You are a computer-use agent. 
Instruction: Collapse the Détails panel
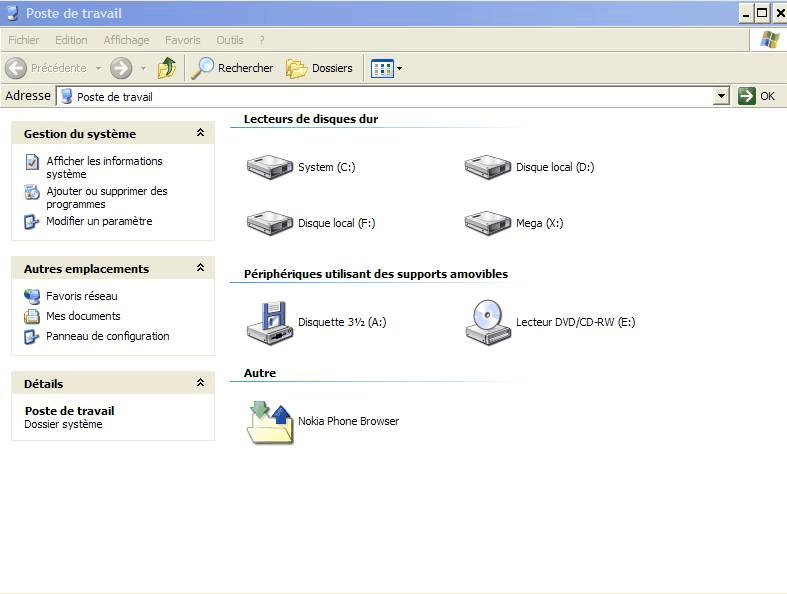tap(200, 383)
